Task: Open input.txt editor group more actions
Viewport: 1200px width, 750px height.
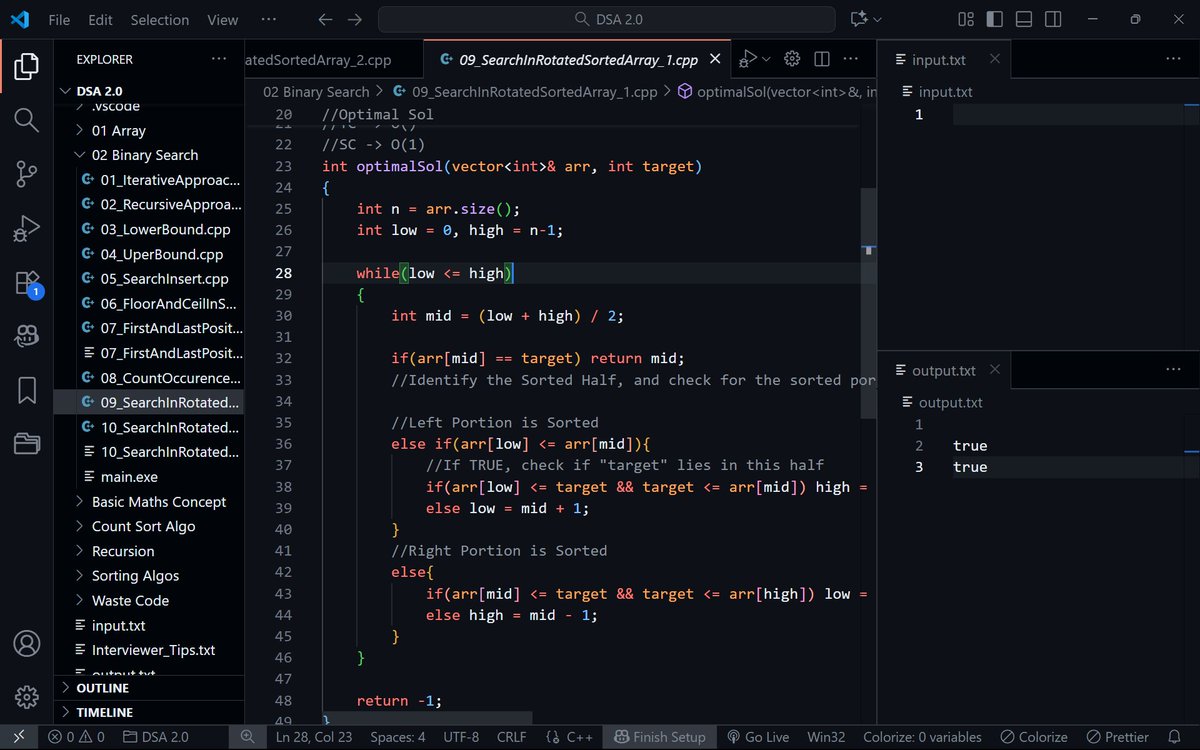Action: [1173, 59]
